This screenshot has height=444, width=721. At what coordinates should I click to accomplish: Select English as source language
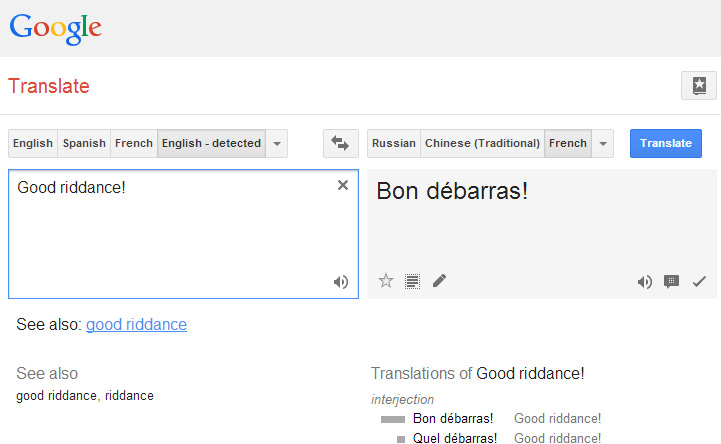point(33,143)
